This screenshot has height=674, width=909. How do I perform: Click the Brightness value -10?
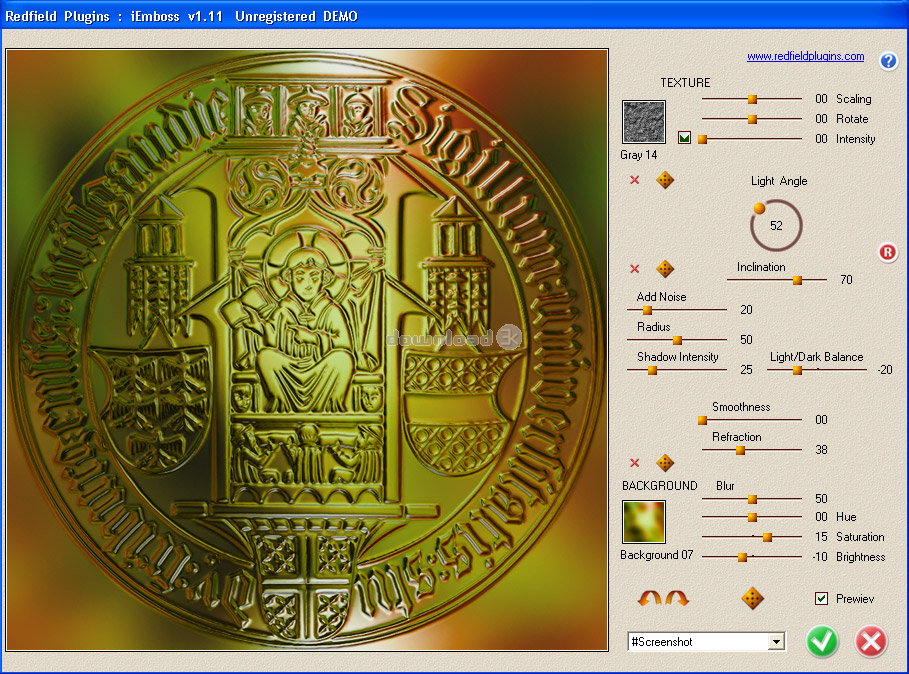(820, 556)
